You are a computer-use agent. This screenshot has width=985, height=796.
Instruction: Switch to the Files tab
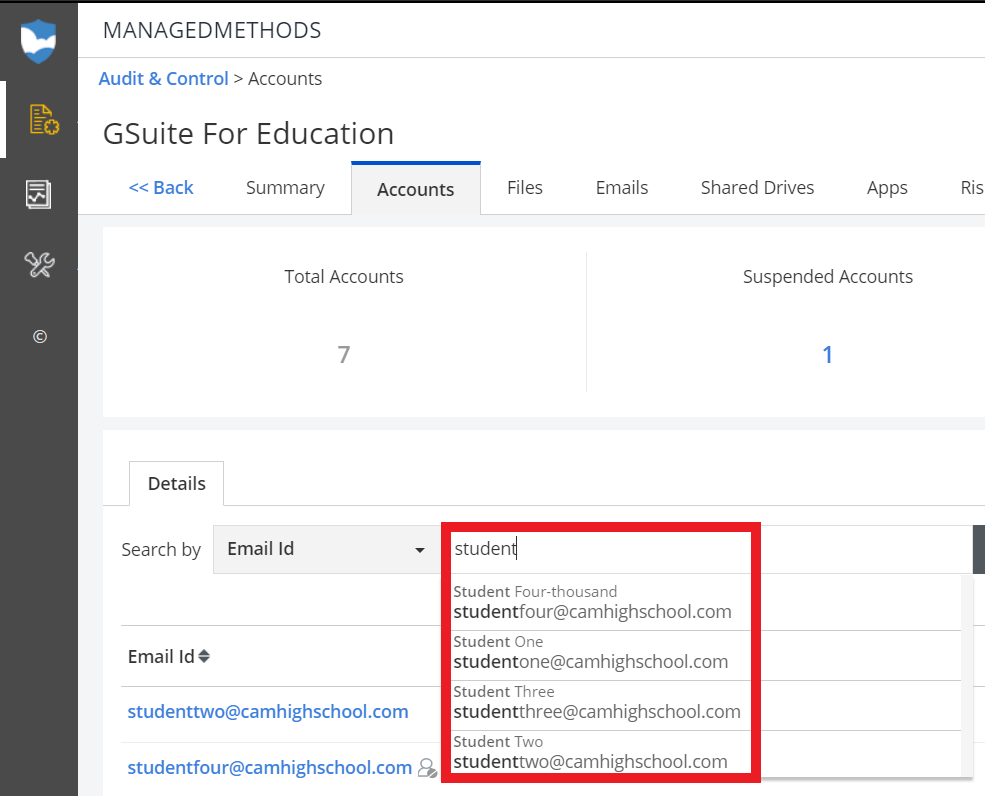point(524,187)
